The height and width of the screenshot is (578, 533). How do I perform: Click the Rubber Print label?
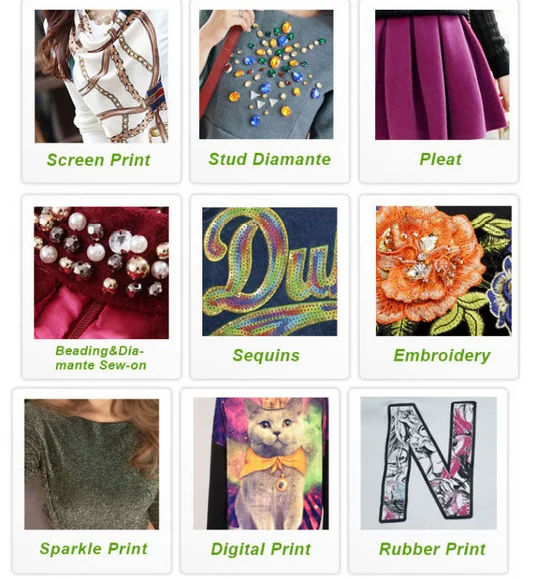point(432,549)
